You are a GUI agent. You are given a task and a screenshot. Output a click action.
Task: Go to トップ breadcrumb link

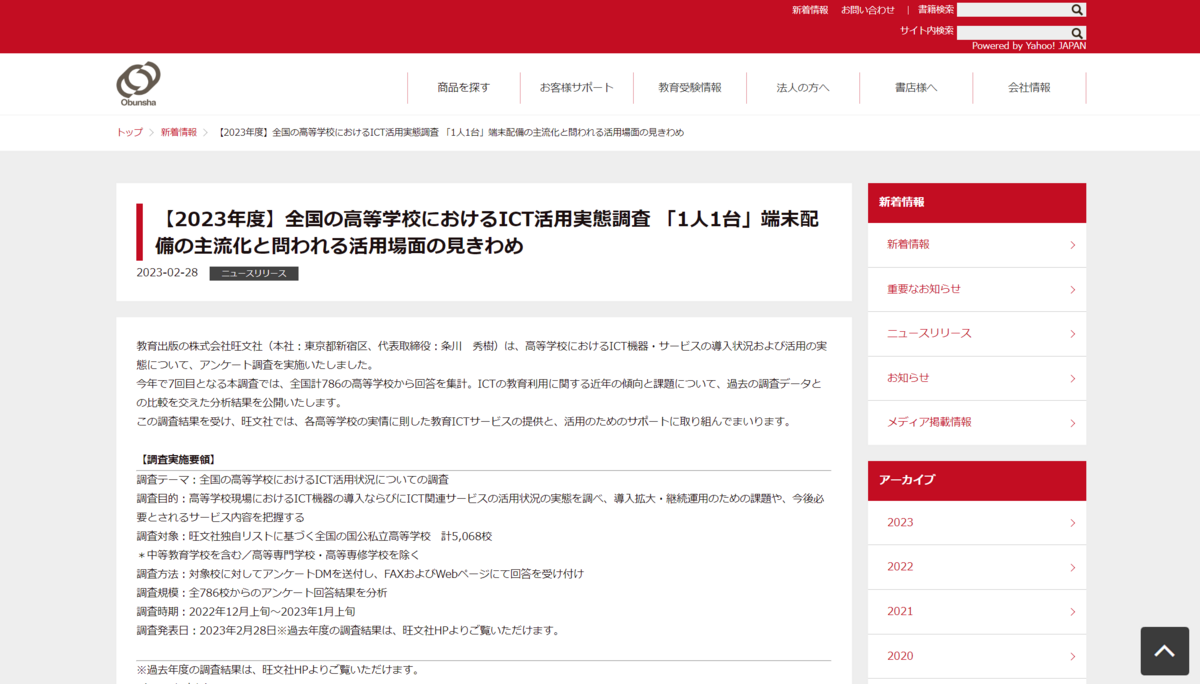(130, 132)
